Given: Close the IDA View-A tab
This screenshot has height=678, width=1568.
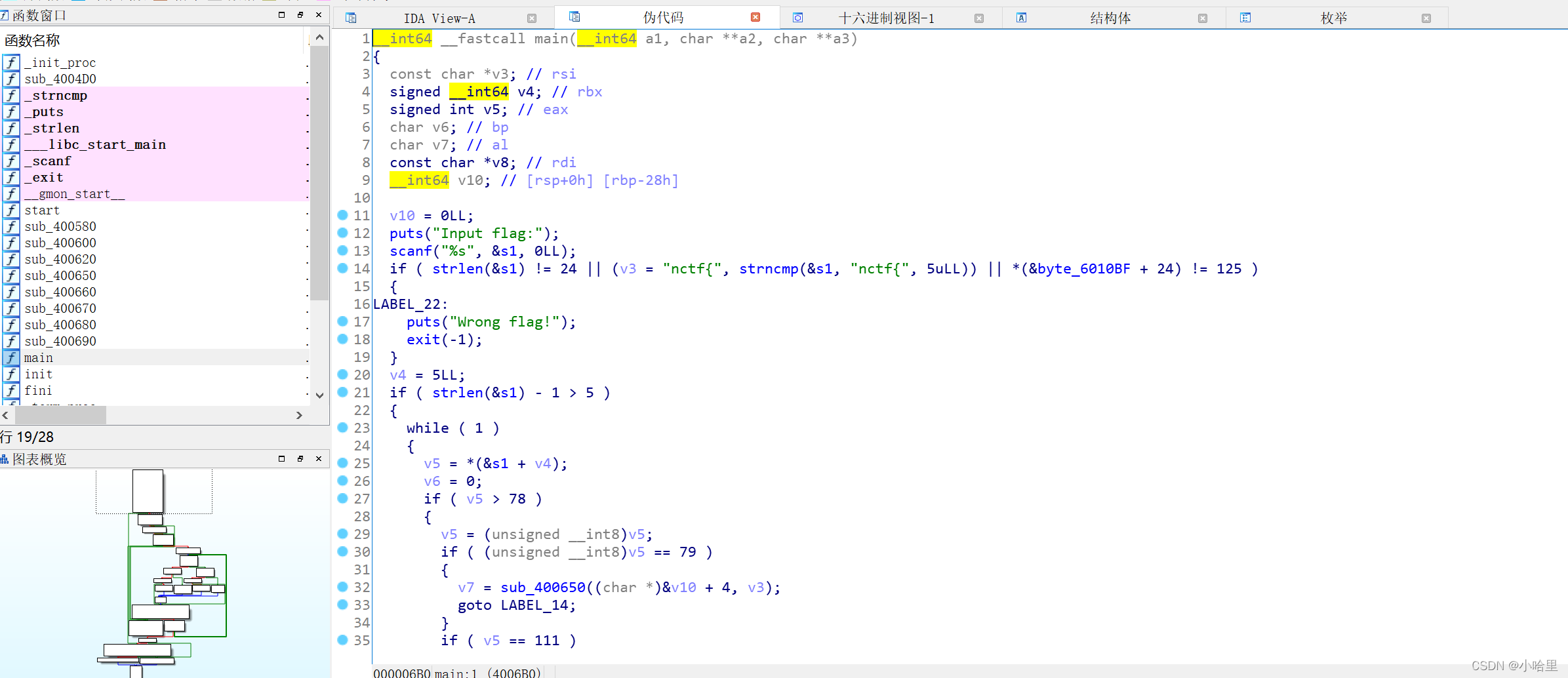Looking at the screenshot, I should 532,18.
